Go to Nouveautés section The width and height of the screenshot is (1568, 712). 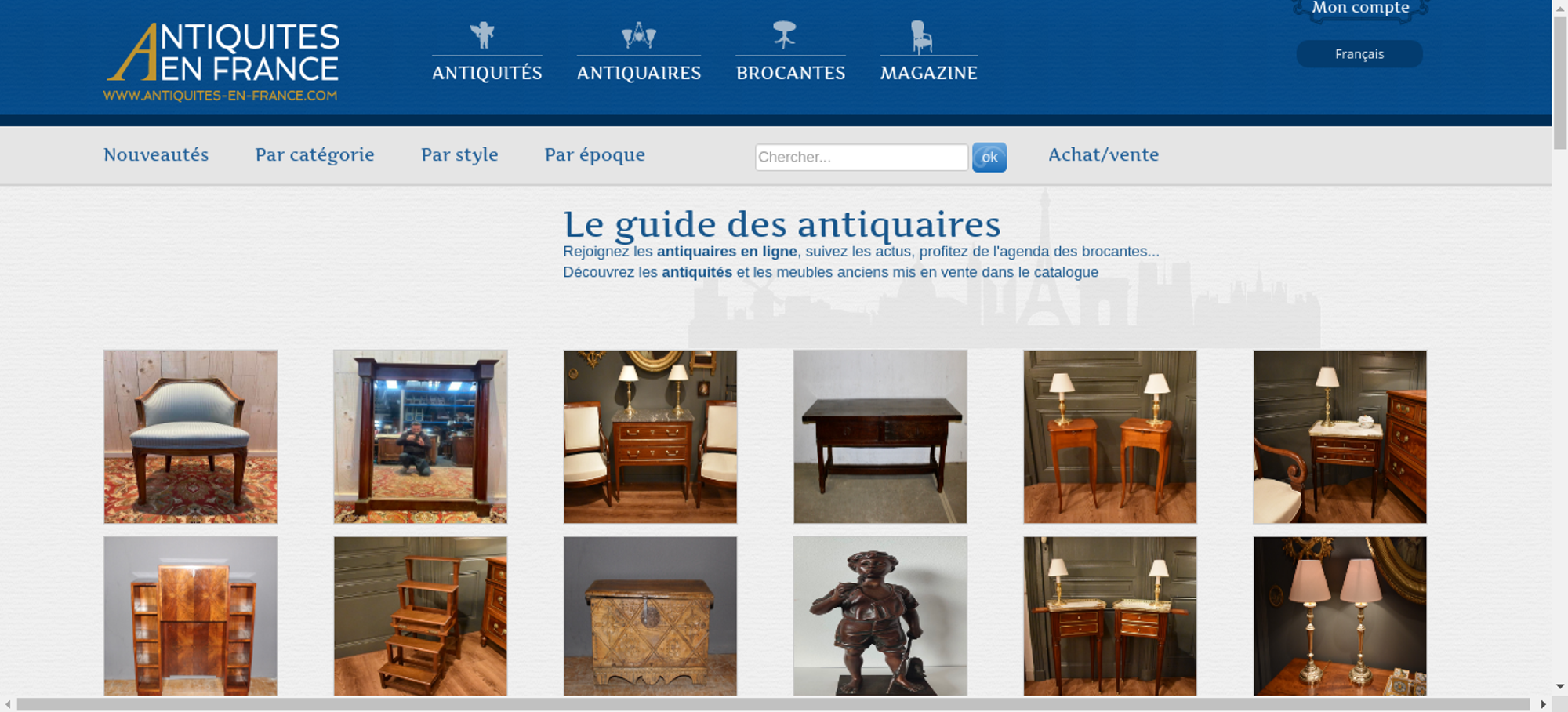[156, 154]
